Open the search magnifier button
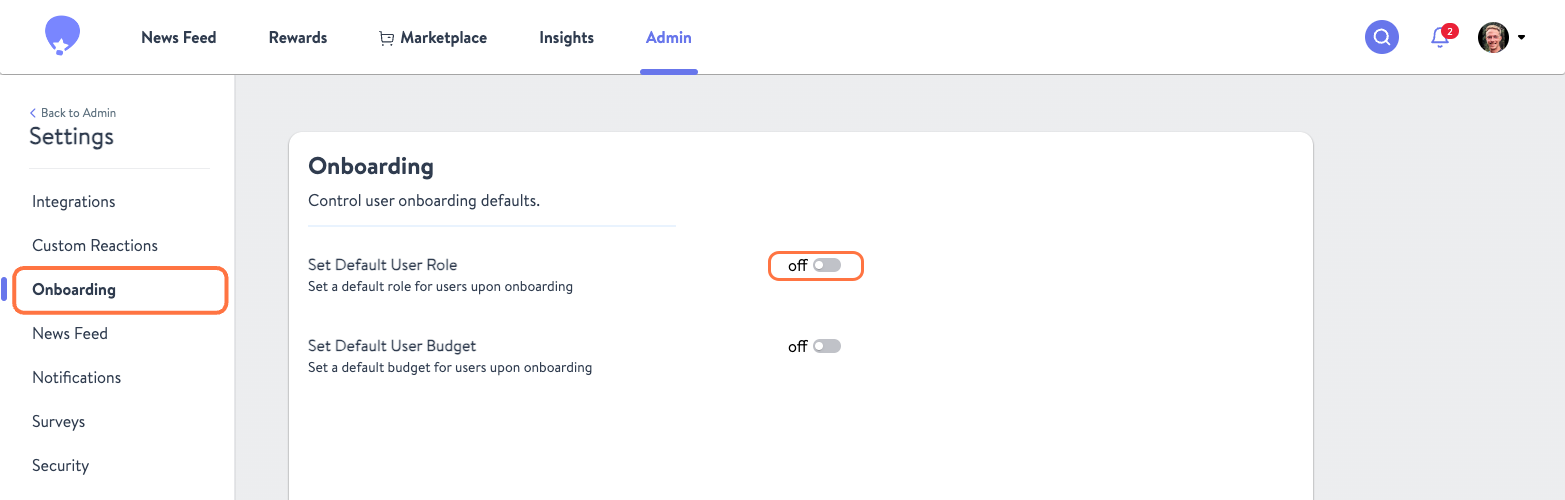The height and width of the screenshot is (500, 1565). tap(1382, 38)
